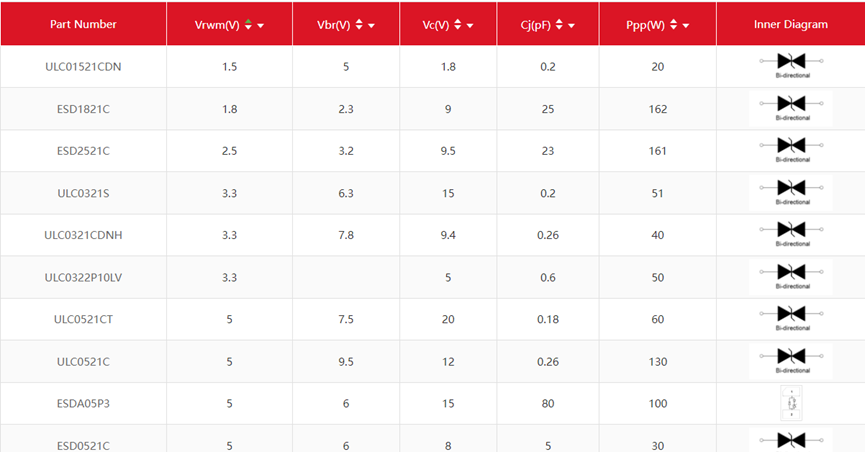Expand the Cj(pF) filter dropdown
865x452 pixels.
pos(571,26)
